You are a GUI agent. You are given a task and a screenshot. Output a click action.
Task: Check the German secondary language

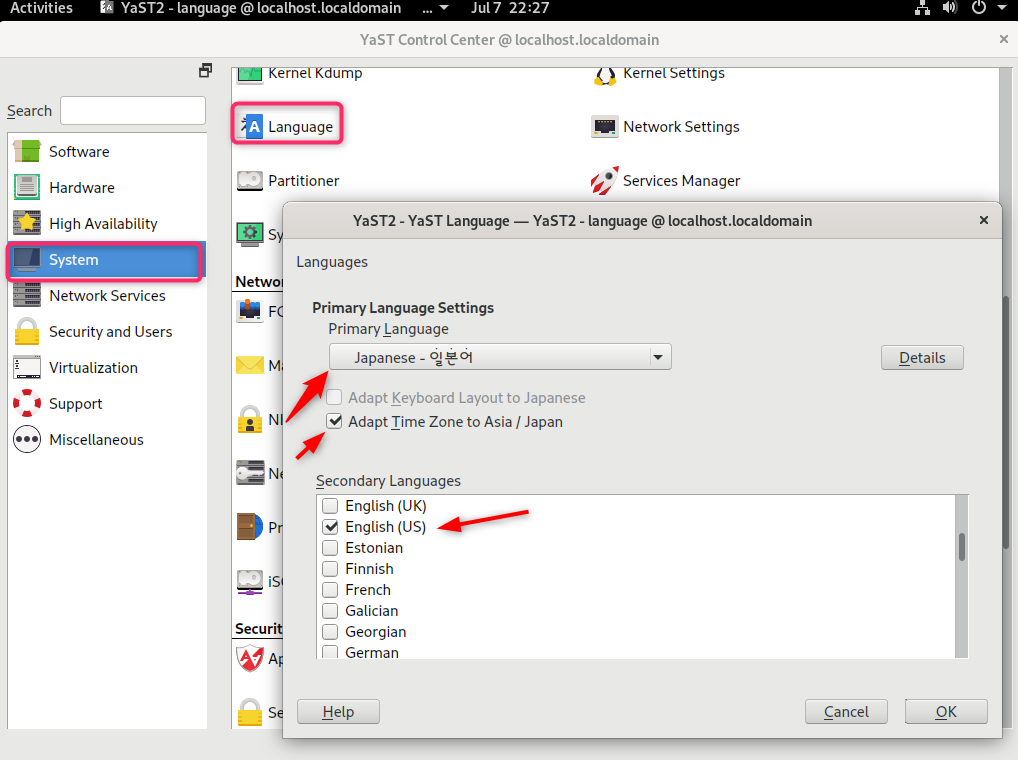pyautogui.click(x=330, y=652)
